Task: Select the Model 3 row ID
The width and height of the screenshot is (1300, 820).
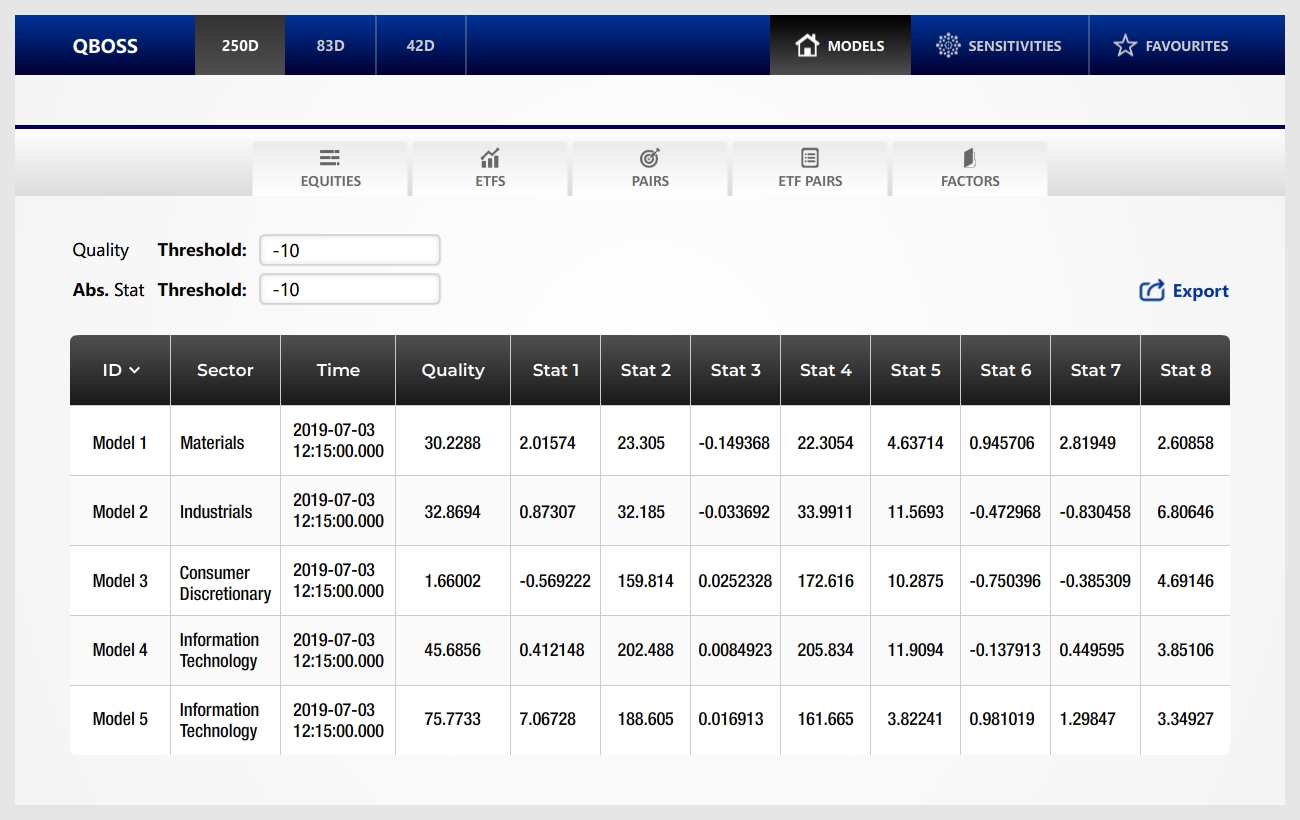Action: pyautogui.click(x=120, y=581)
